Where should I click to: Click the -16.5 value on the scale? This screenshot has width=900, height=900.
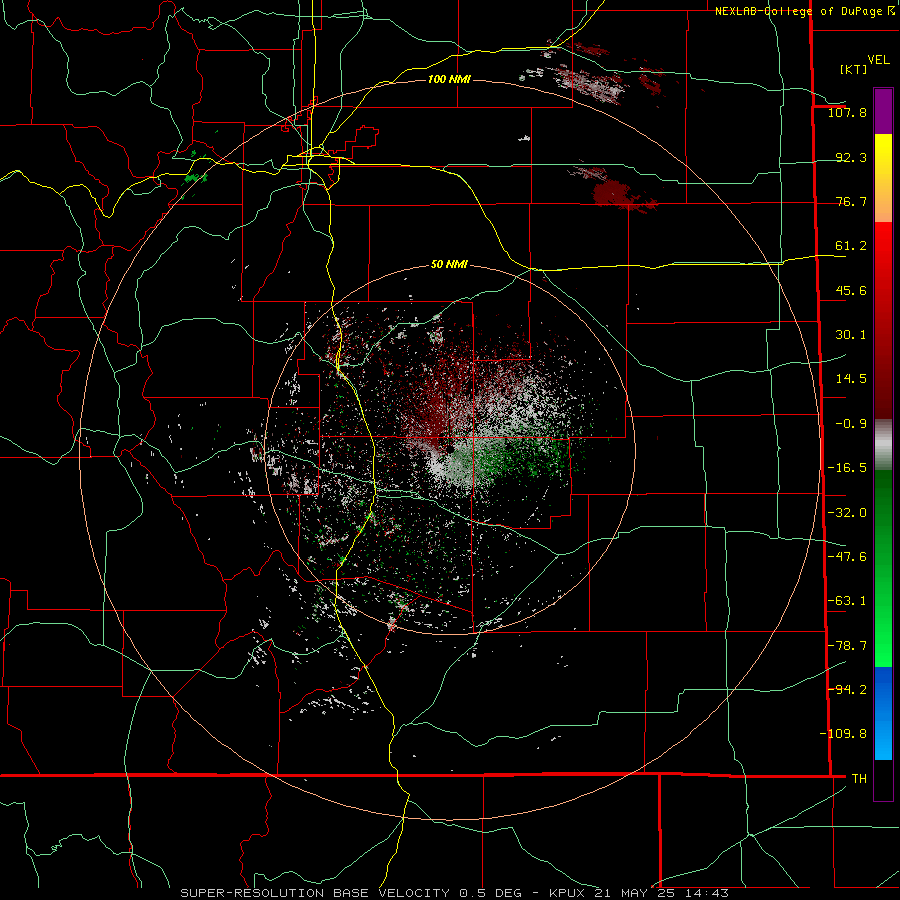click(x=847, y=468)
